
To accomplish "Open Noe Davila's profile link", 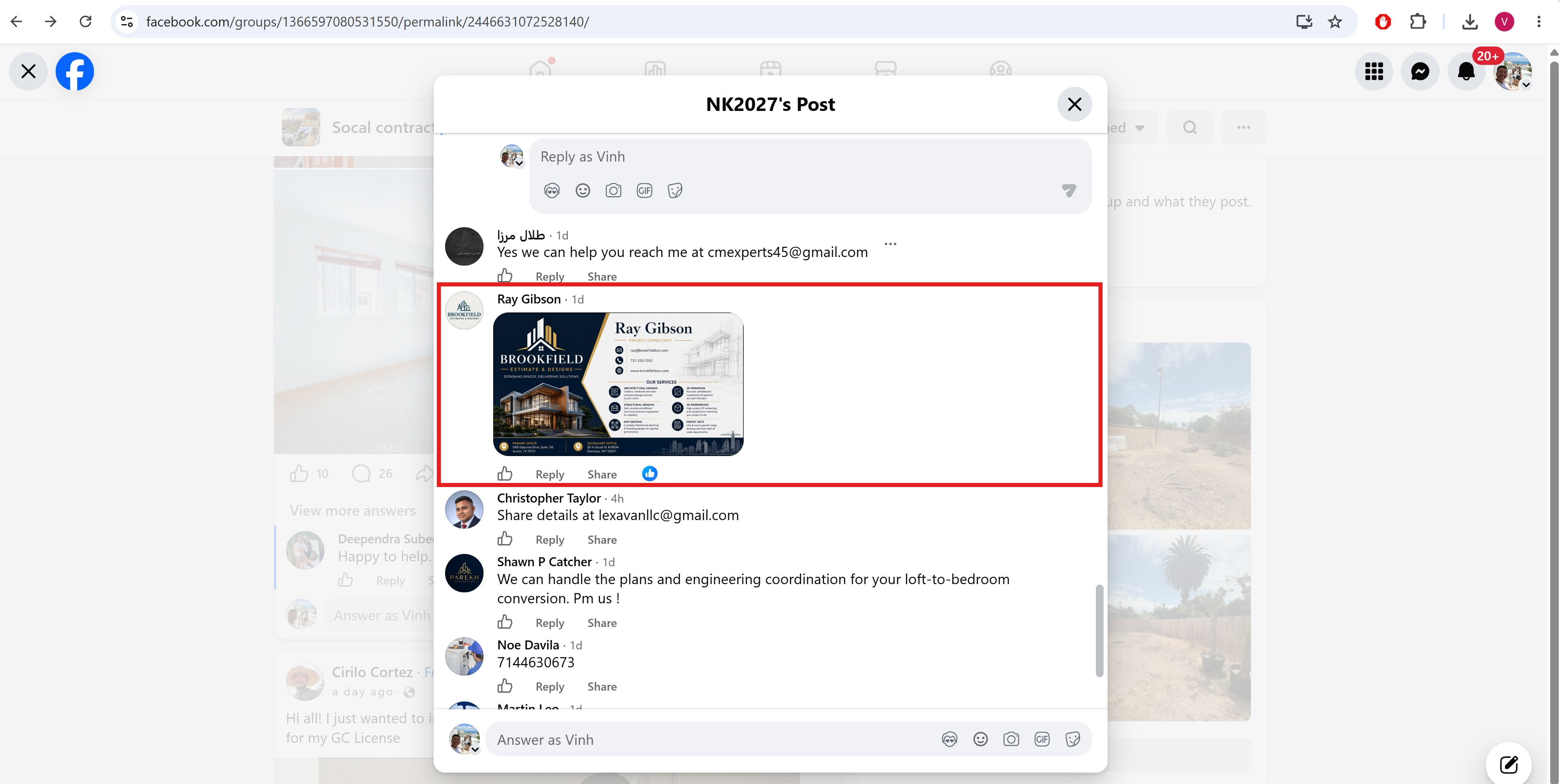I will [x=528, y=645].
